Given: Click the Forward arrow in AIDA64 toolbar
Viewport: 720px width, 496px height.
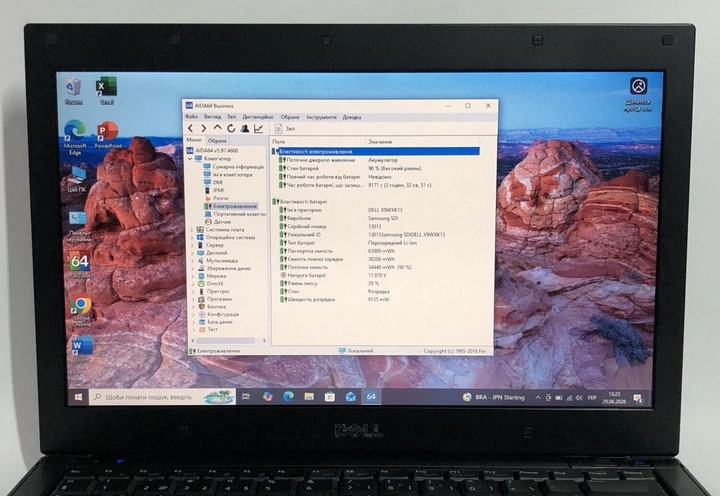Looking at the screenshot, I should 203,129.
